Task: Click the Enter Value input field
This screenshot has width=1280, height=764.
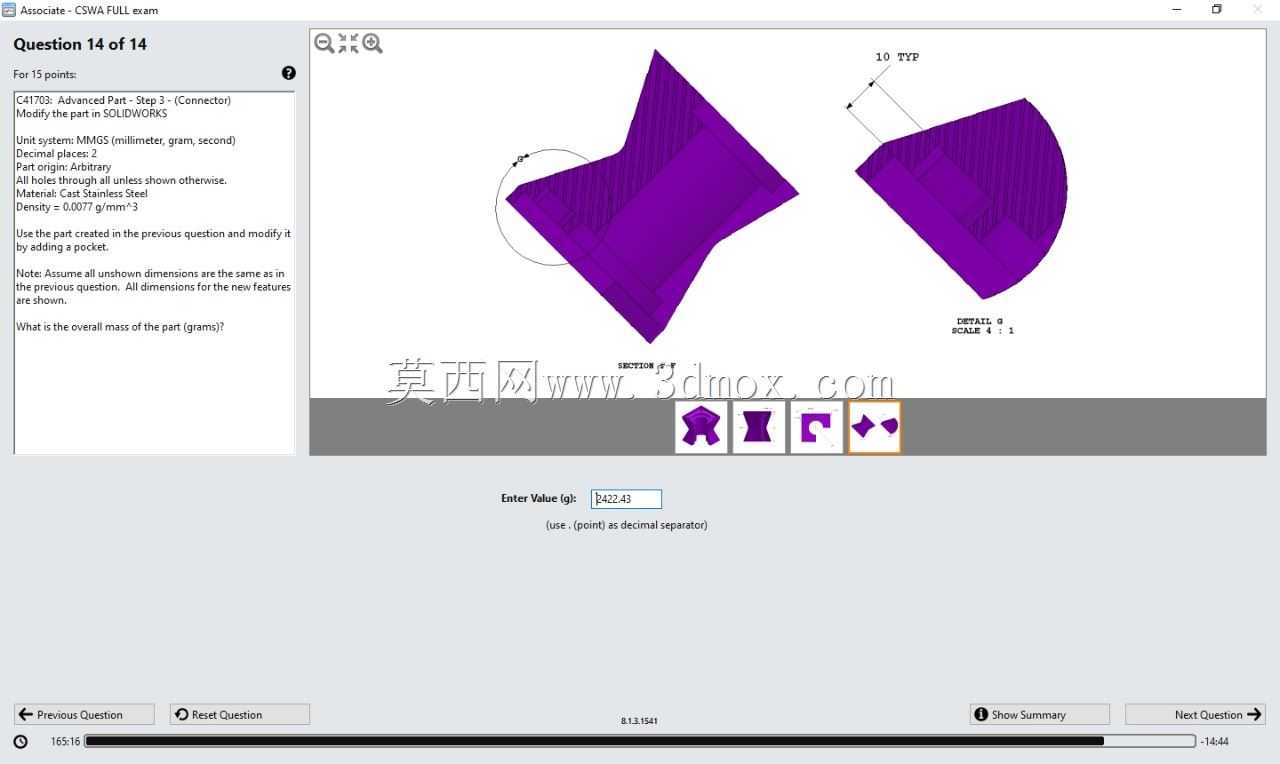Action: (x=626, y=499)
